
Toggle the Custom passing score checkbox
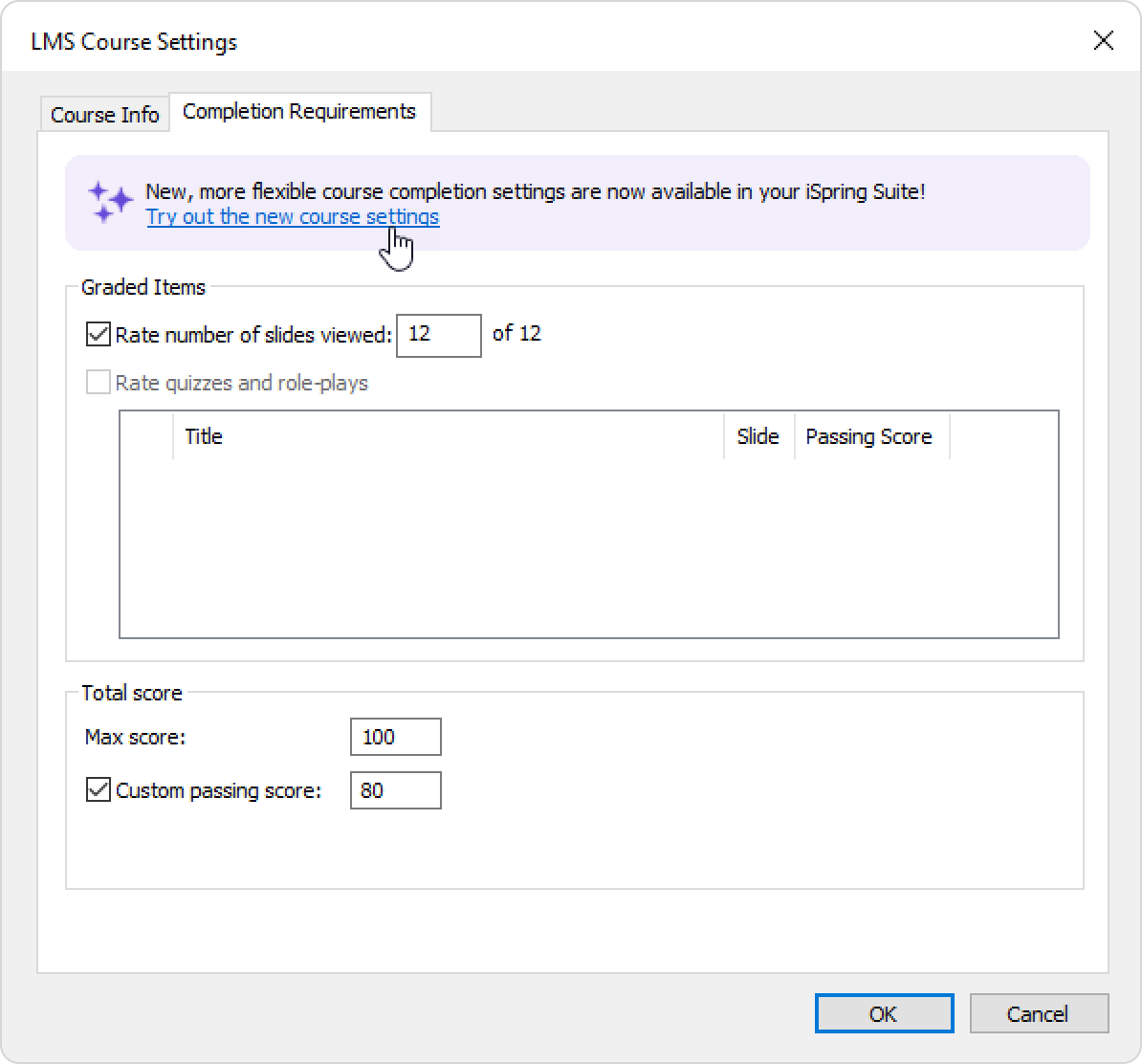coord(99,790)
